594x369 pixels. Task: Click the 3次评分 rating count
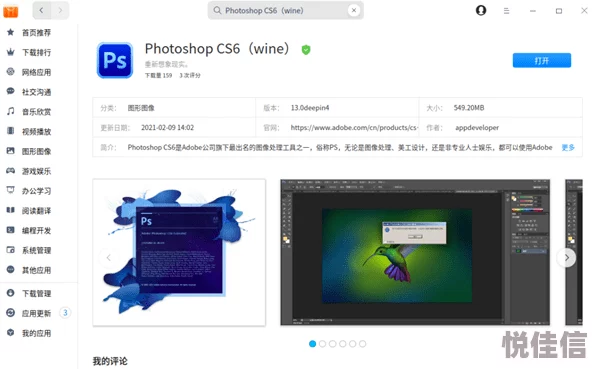tap(190, 75)
